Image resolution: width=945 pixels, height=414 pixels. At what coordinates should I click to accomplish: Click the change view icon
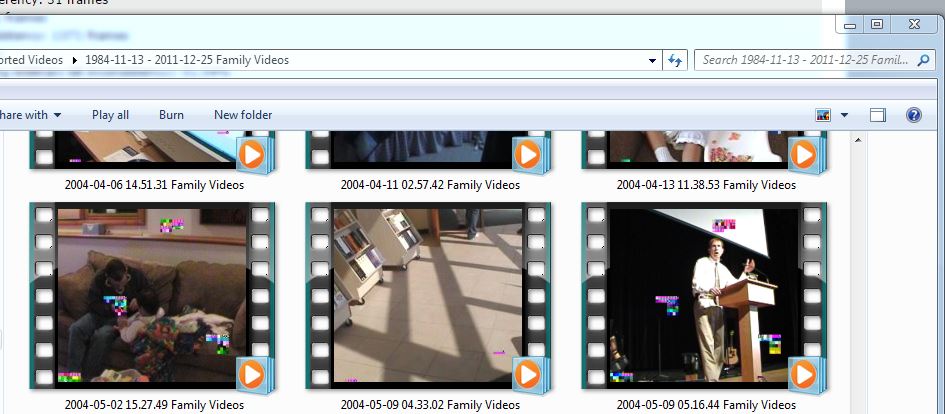click(x=823, y=115)
